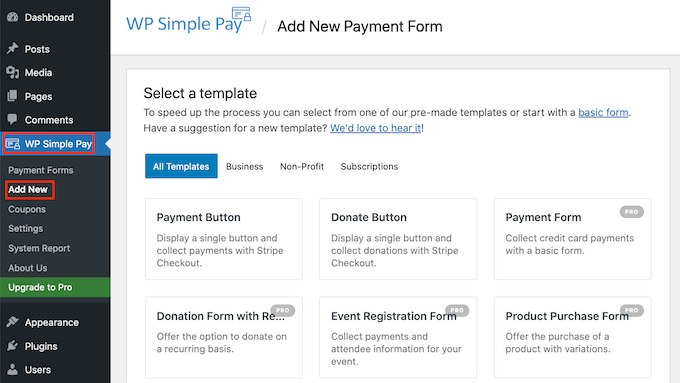The image size is (680, 383).
Task: Click the Pages document icon
Action: point(13,96)
